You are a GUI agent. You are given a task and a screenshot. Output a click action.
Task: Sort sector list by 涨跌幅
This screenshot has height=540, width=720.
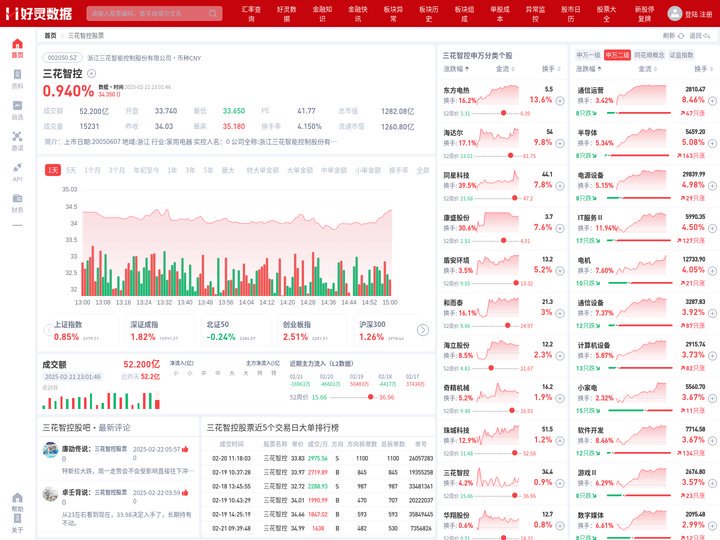click(x=589, y=69)
